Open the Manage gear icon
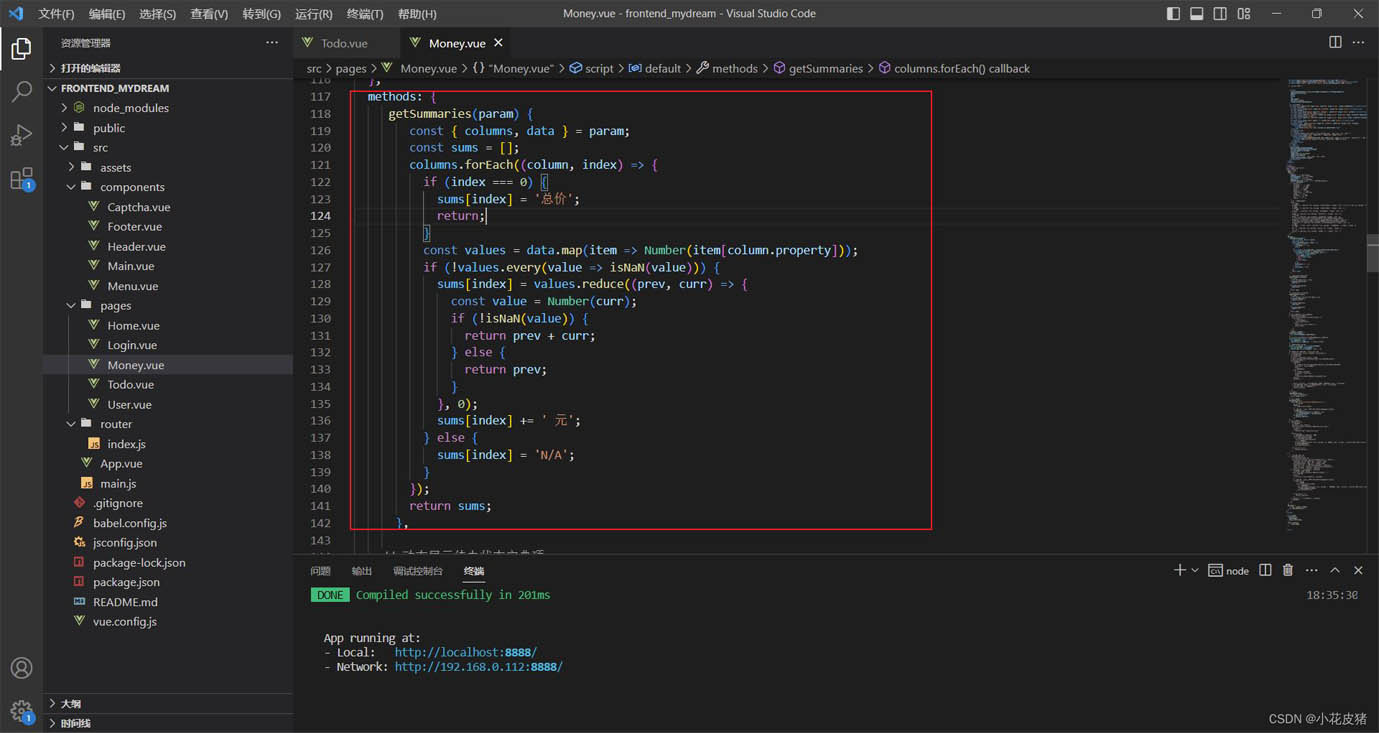This screenshot has width=1379, height=733. [x=21, y=711]
